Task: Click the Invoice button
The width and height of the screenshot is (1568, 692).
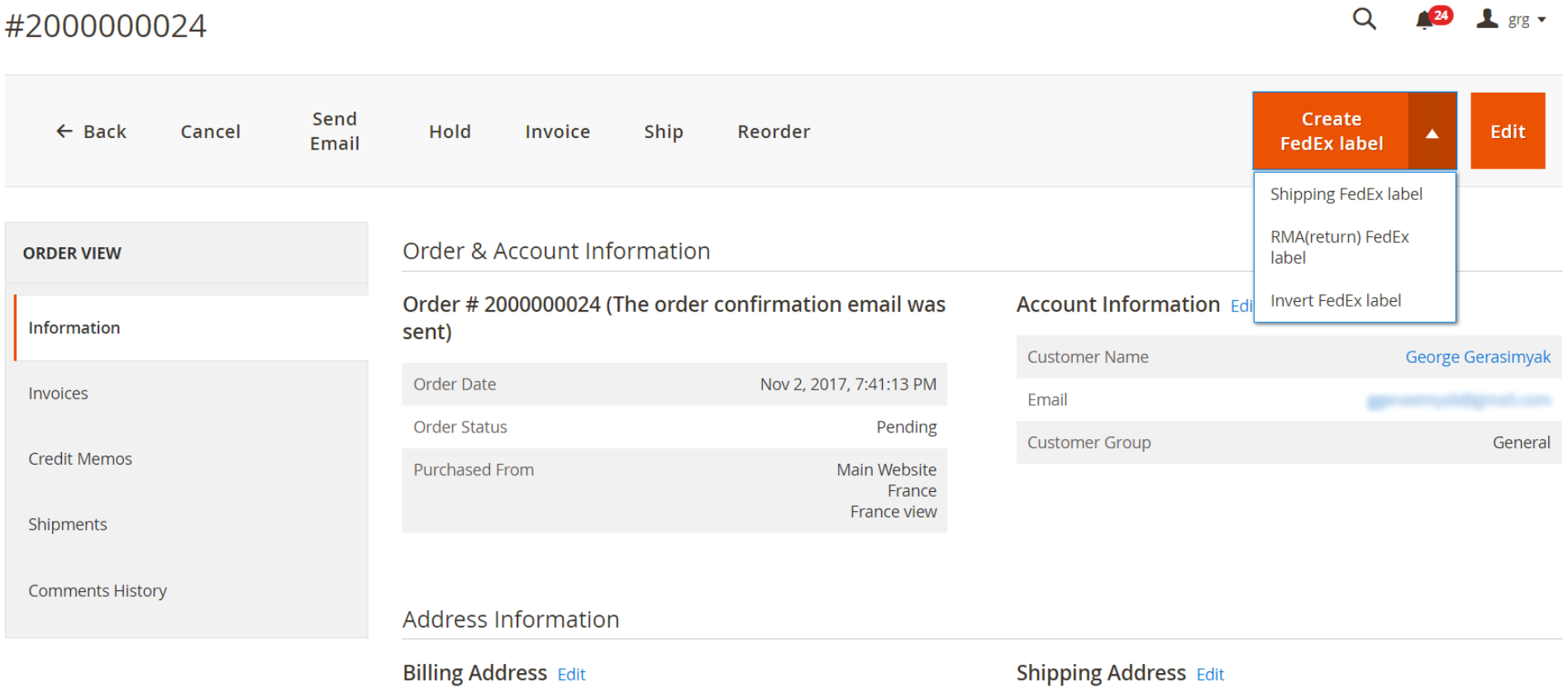Action: coord(557,131)
